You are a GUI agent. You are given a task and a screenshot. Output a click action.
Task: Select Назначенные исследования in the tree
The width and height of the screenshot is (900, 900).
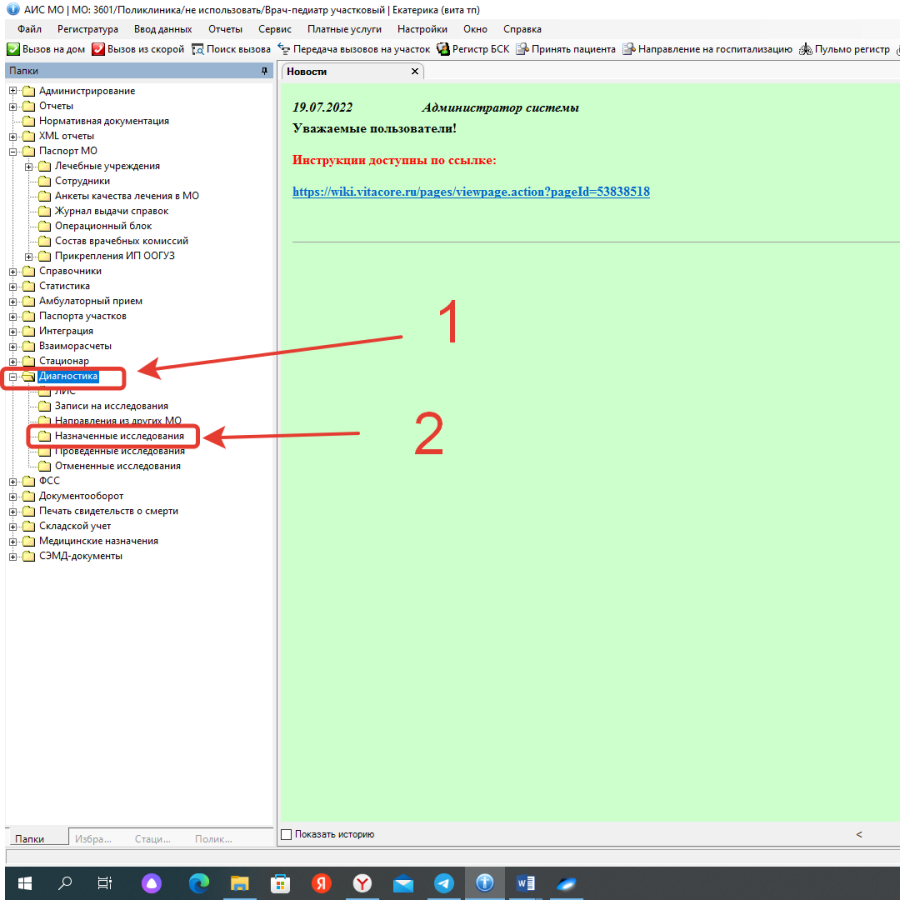[x=119, y=436]
